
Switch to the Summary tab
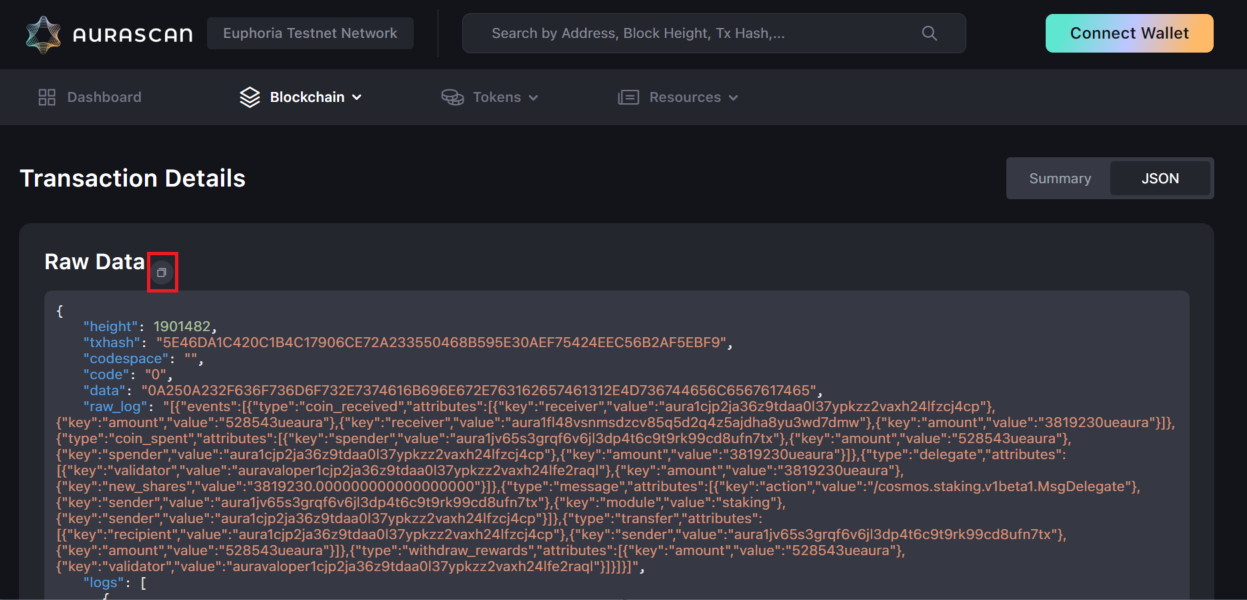point(1059,178)
